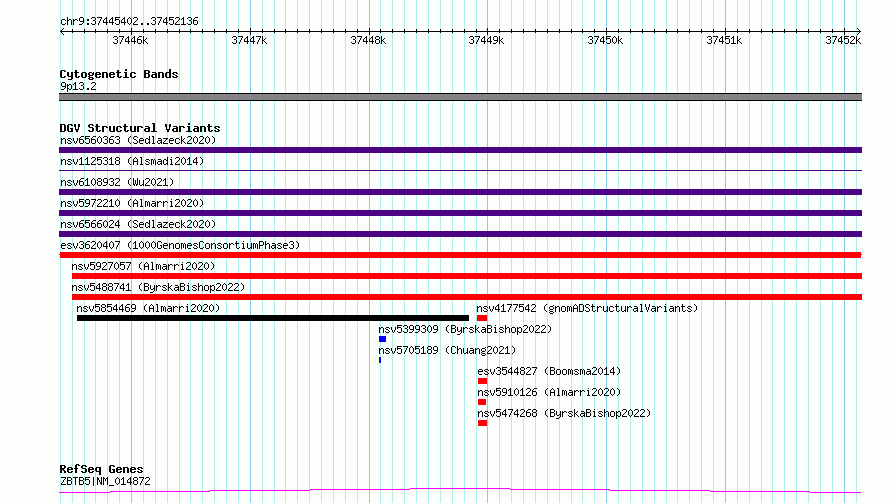Click the magenta ZBTB5 gene line
The image size is (890, 503).
tap(460, 491)
